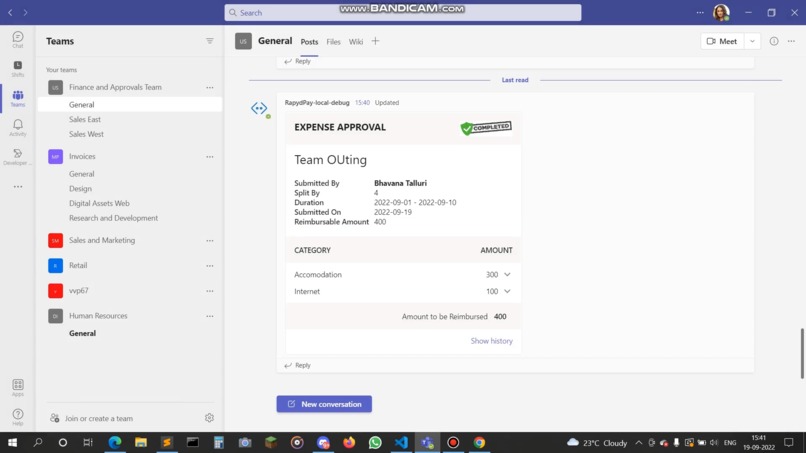
Task: Open WhatsApp from taskbar
Action: (375, 443)
